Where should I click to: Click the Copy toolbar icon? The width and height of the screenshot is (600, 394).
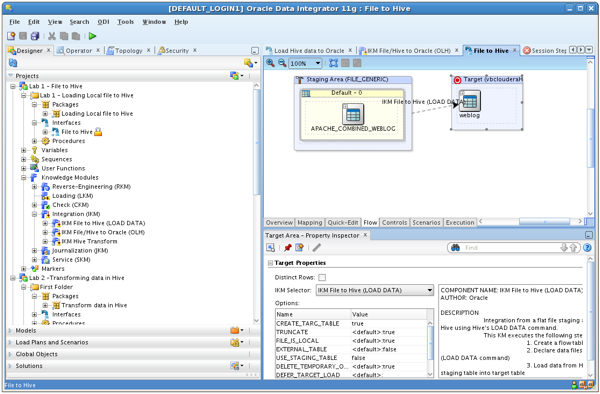pos(64,36)
